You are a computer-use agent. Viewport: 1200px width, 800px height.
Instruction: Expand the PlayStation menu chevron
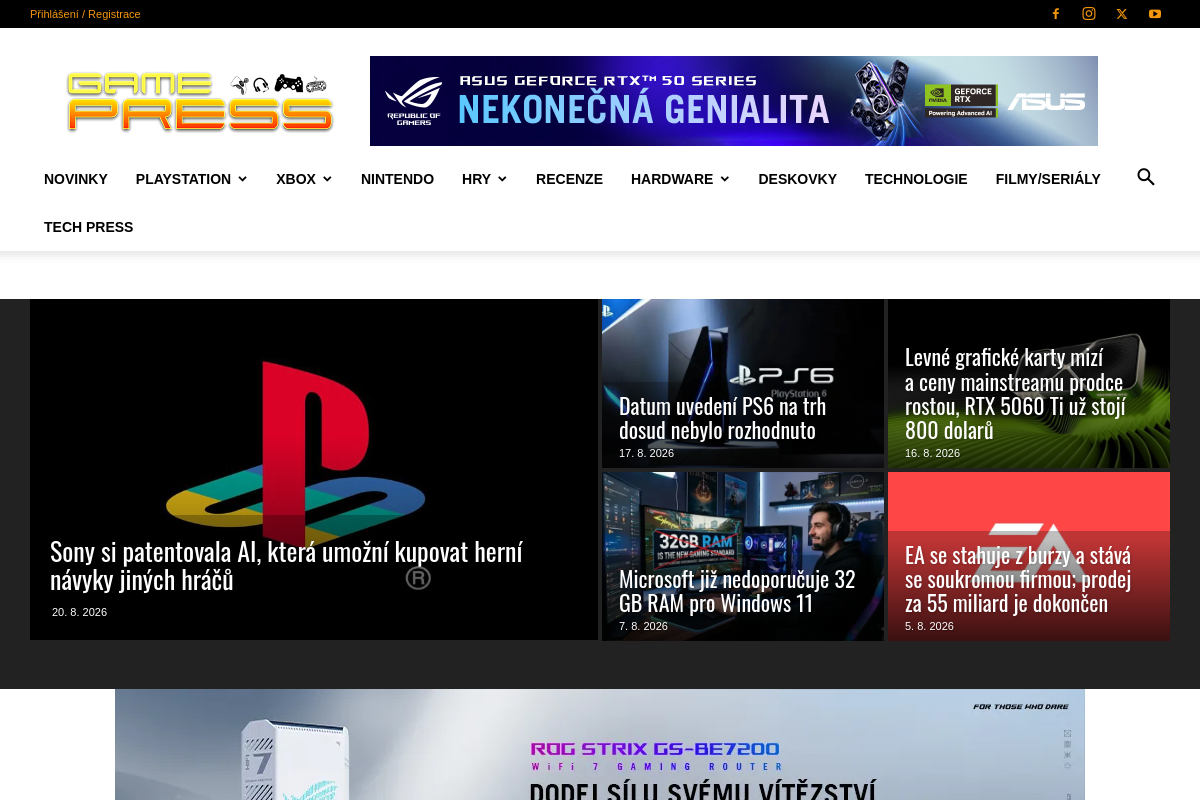(242, 179)
